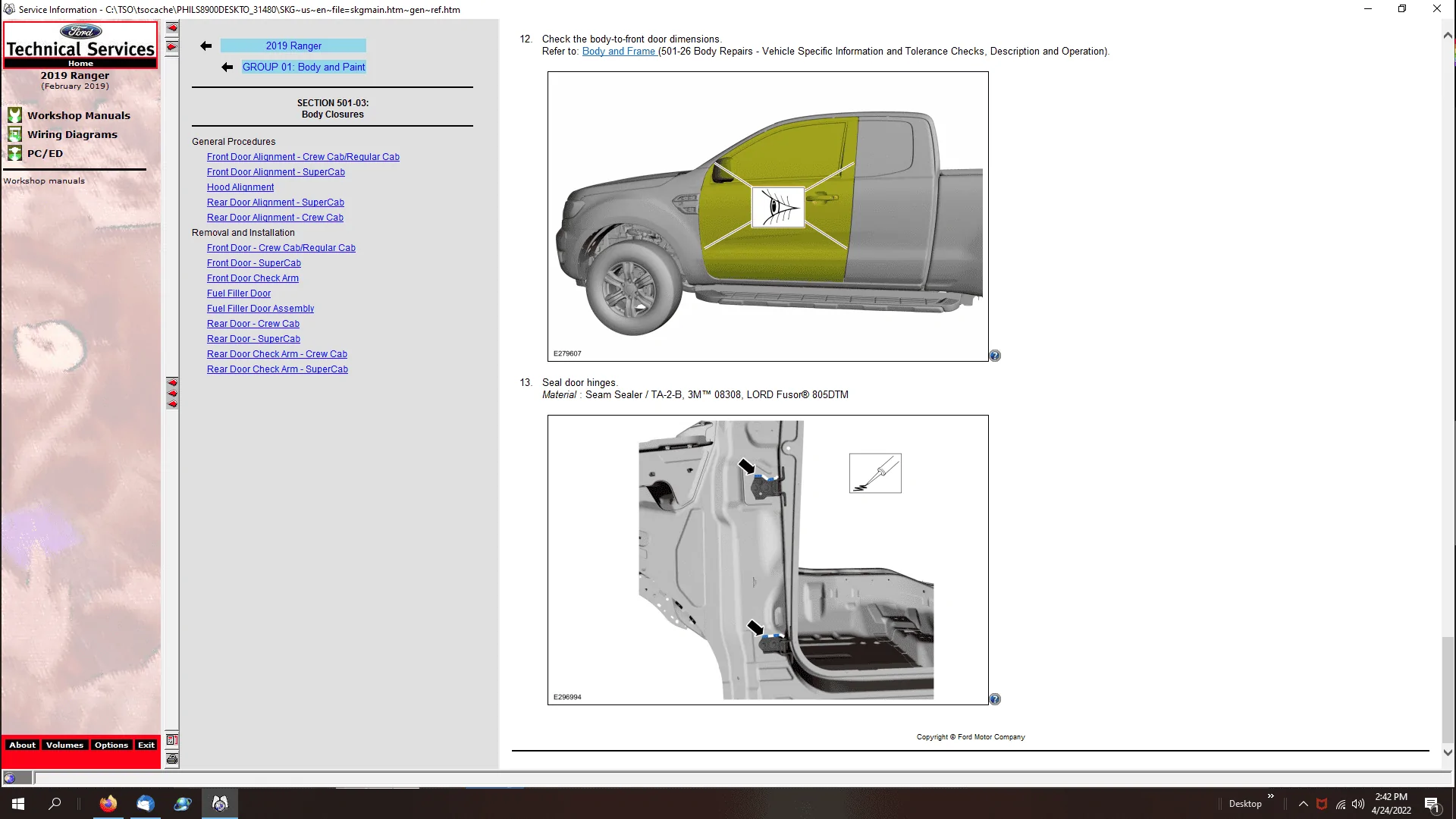Click the scroll-down arrow of the content scrollbar
Screen dimensions: 1456x819
coord(1448,753)
